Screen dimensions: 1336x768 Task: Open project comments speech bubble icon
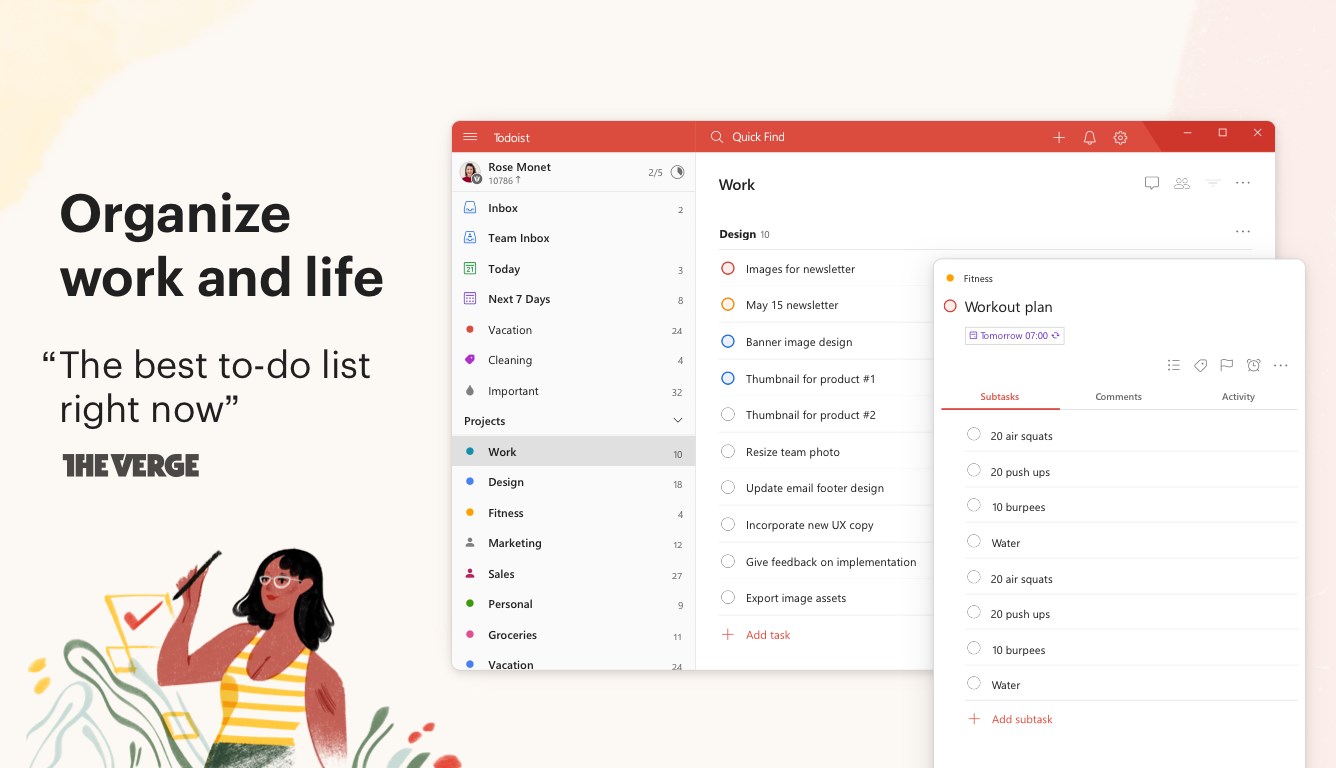click(1152, 183)
